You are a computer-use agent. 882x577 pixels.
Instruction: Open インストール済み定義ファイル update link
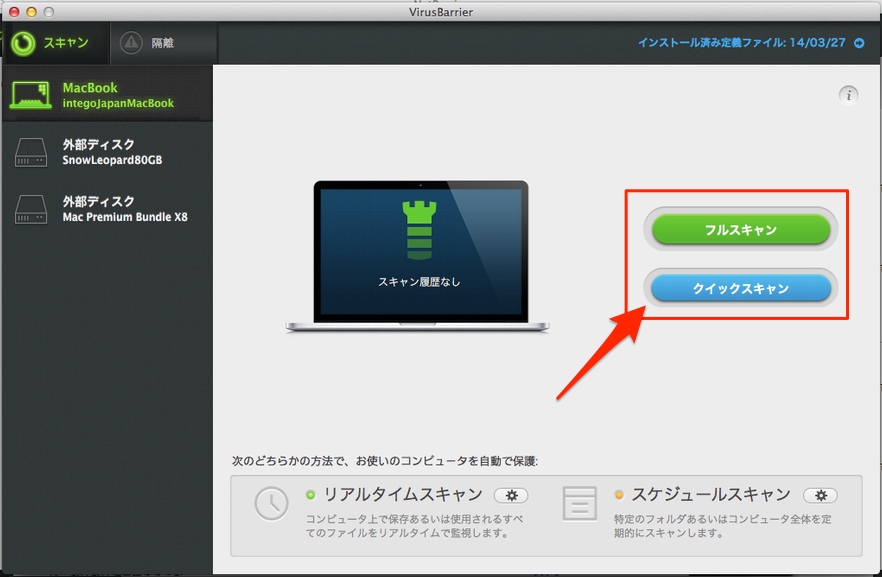click(x=741, y=43)
